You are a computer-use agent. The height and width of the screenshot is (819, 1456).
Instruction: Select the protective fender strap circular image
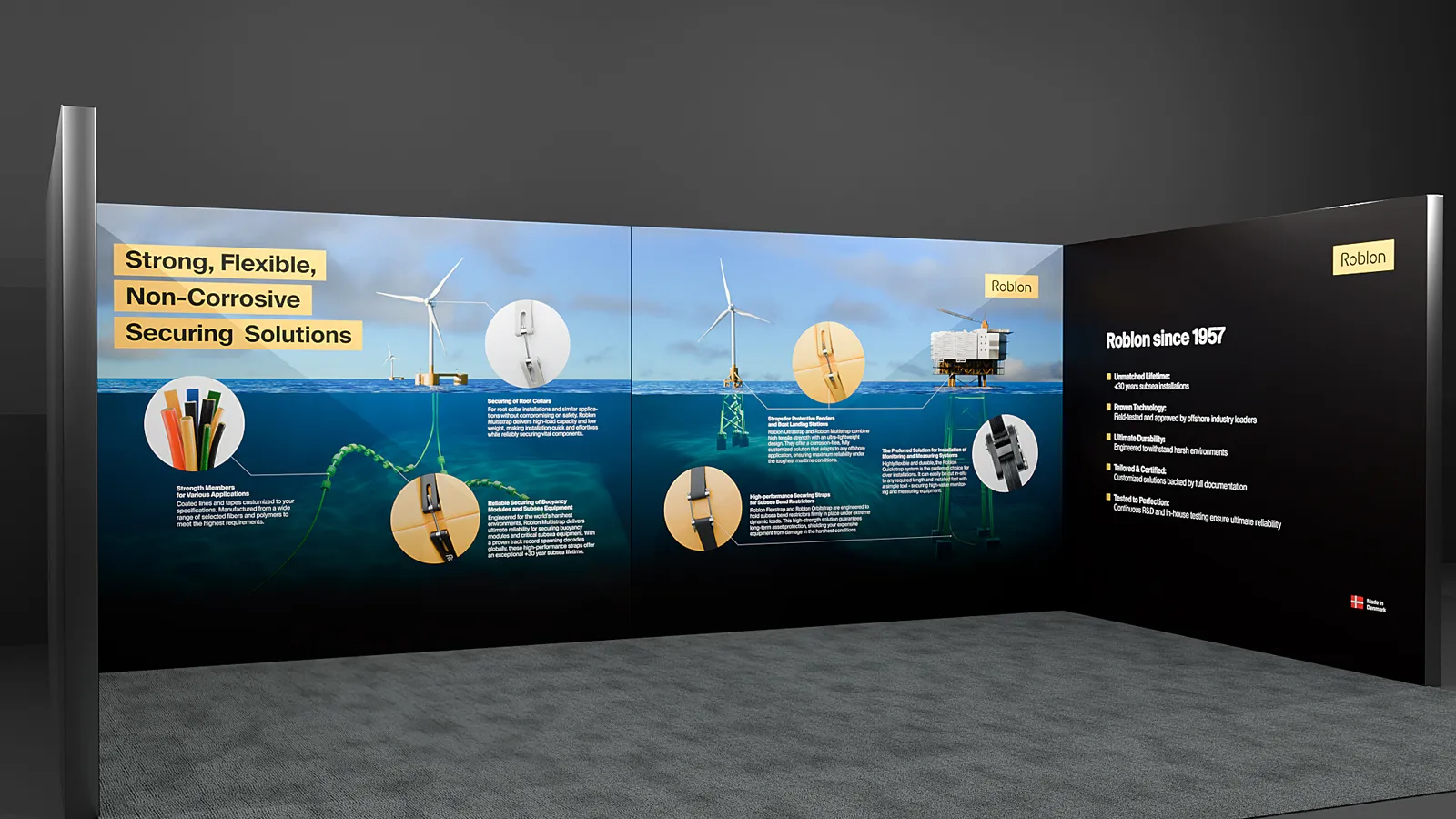828,362
